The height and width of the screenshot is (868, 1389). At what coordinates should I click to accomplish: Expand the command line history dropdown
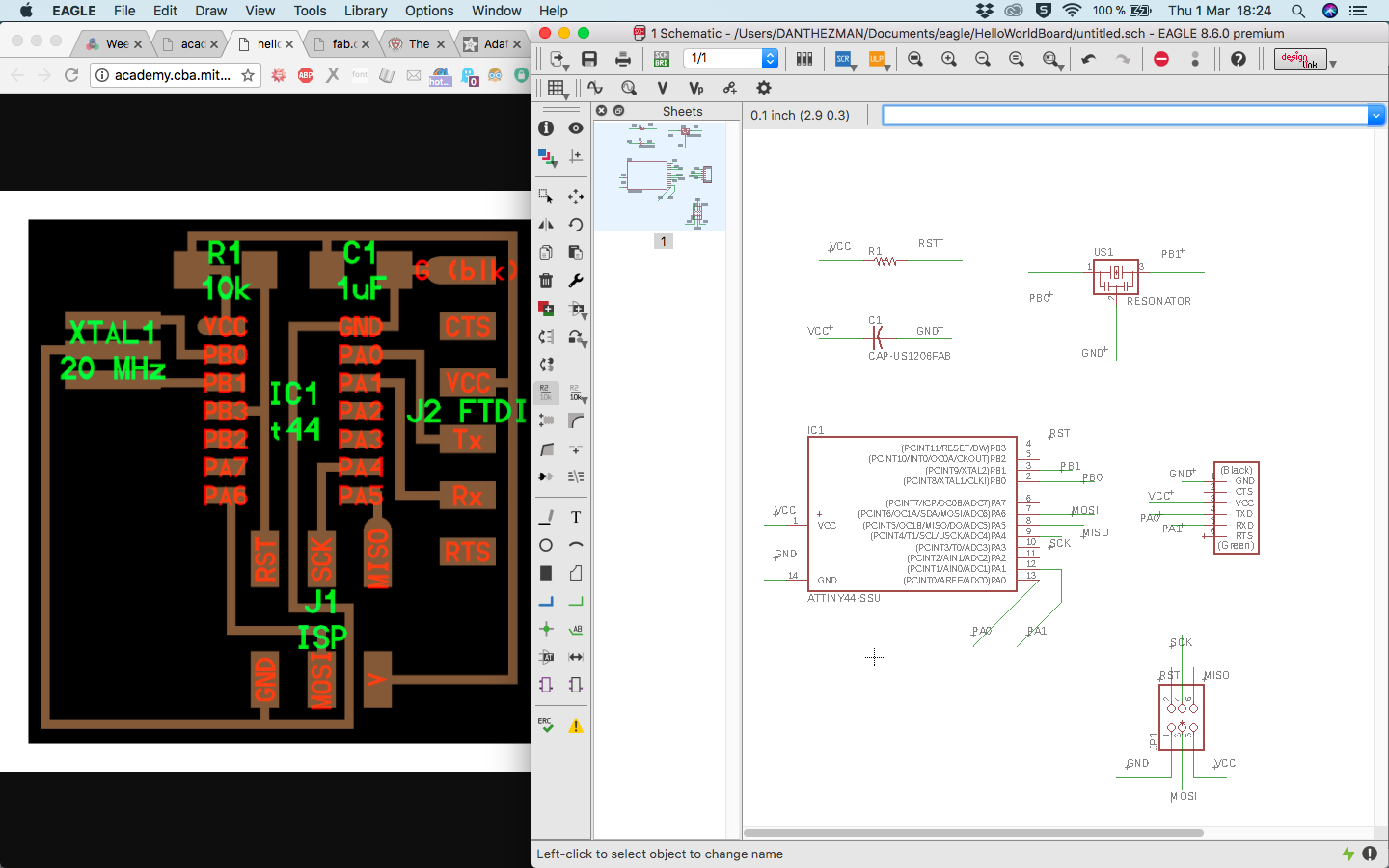point(1376,116)
